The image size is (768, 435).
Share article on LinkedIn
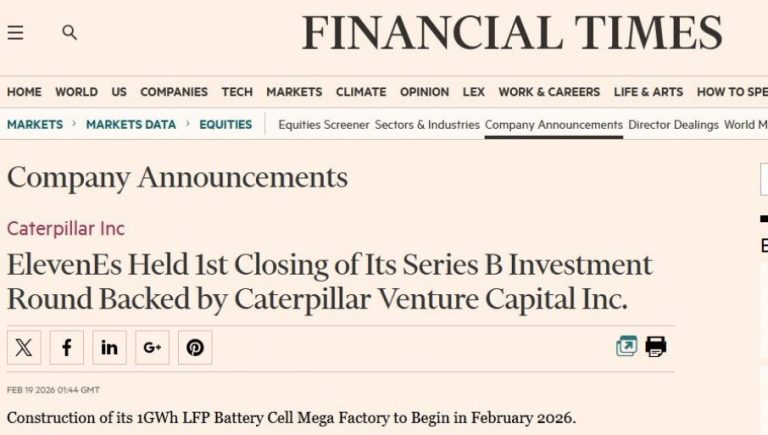tap(109, 347)
